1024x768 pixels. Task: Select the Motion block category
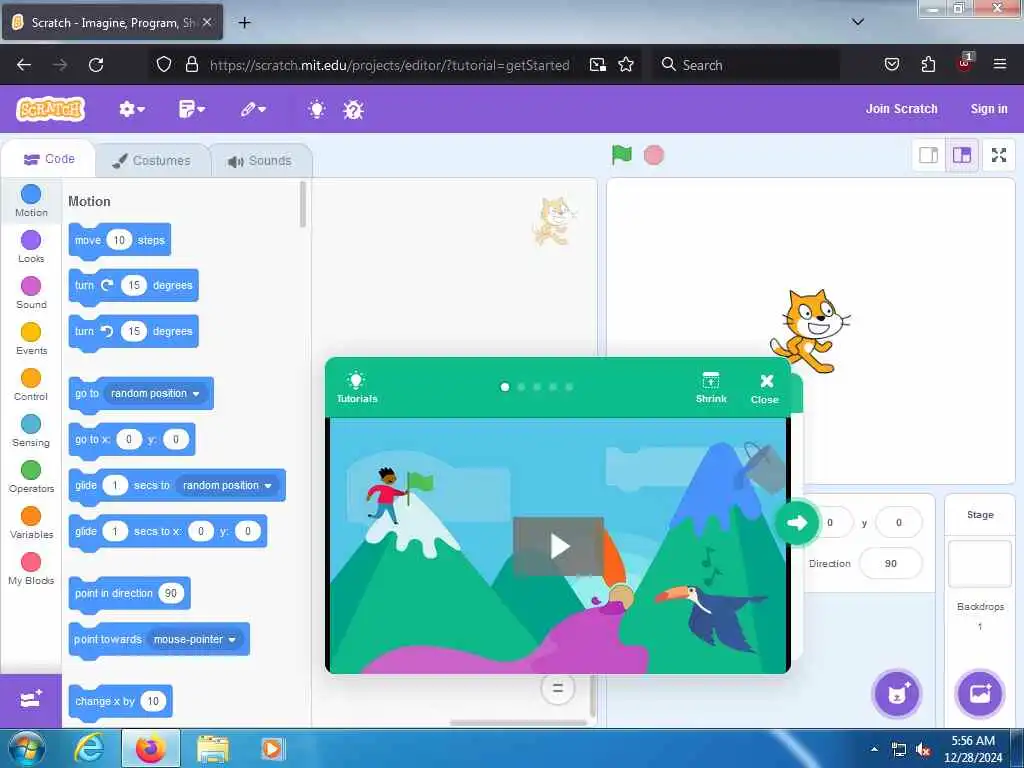[x=31, y=201]
